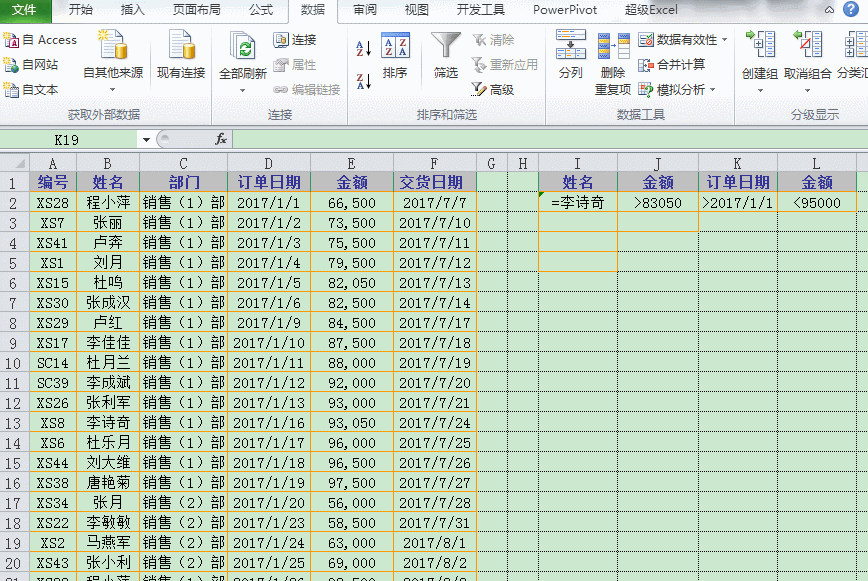The width and height of the screenshot is (868, 581).
Task: Click the fx insert function button
Action: point(221,139)
